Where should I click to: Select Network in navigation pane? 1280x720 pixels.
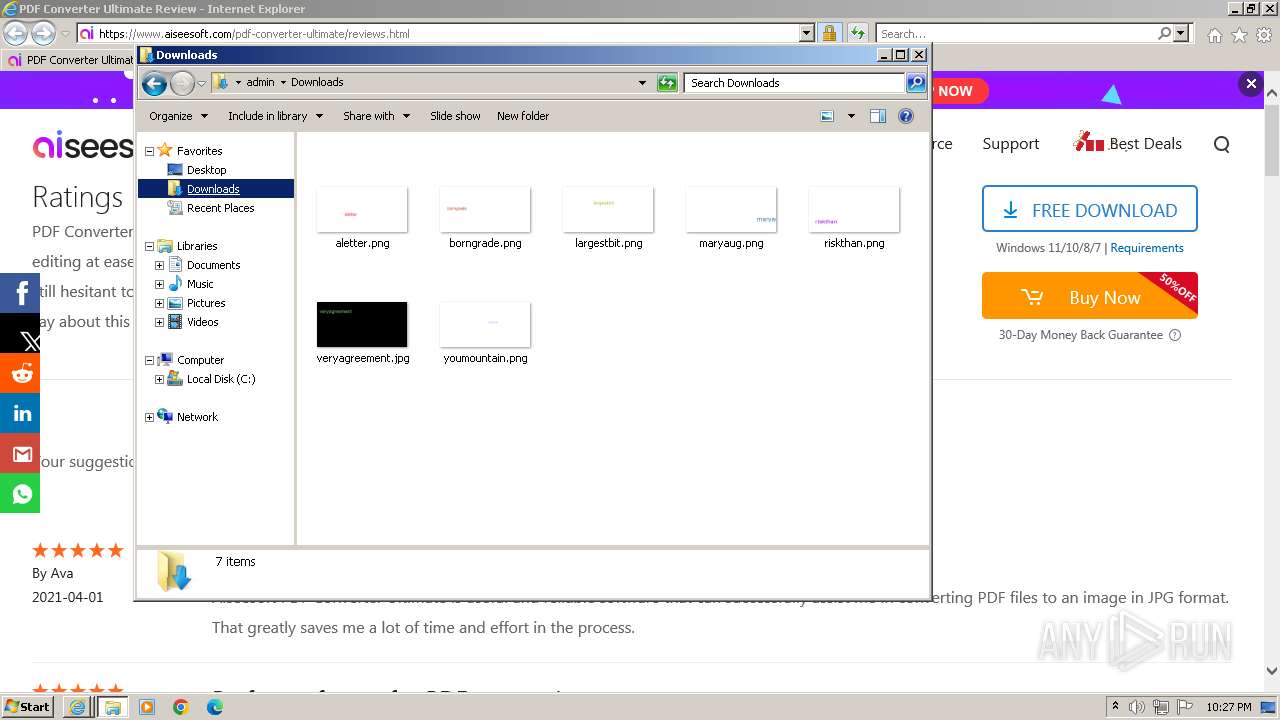pos(197,417)
